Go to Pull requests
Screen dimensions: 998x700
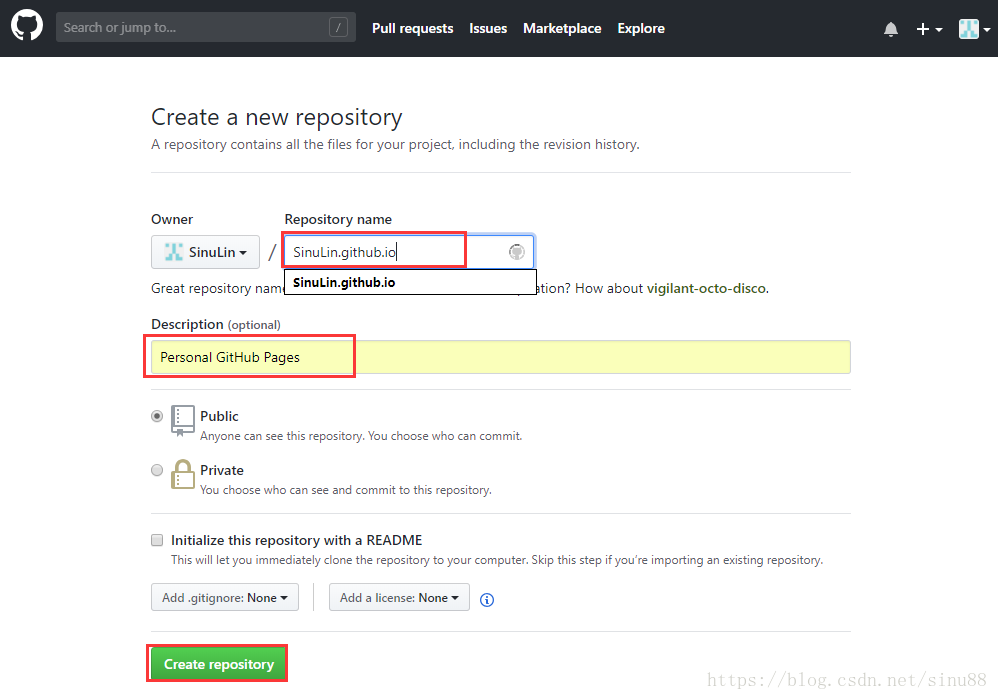tap(412, 29)
